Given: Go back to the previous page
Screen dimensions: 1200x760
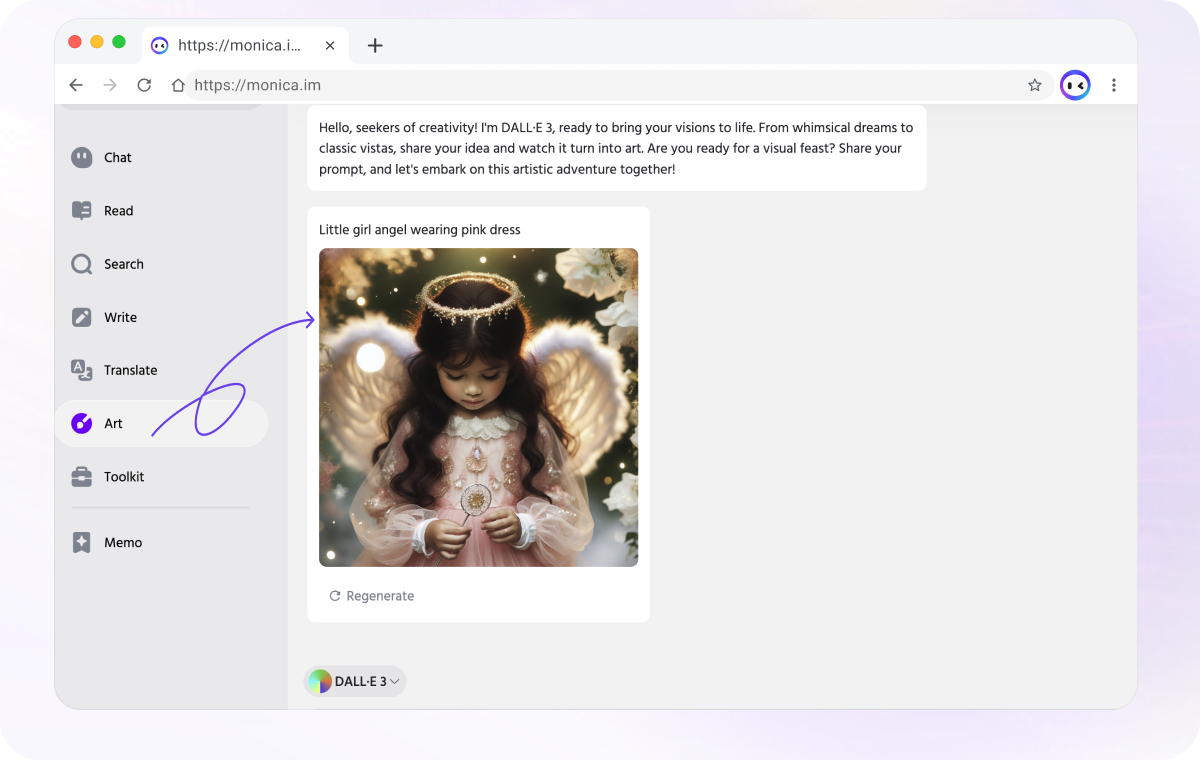Looking at the screenshot, I should point(76,85).
